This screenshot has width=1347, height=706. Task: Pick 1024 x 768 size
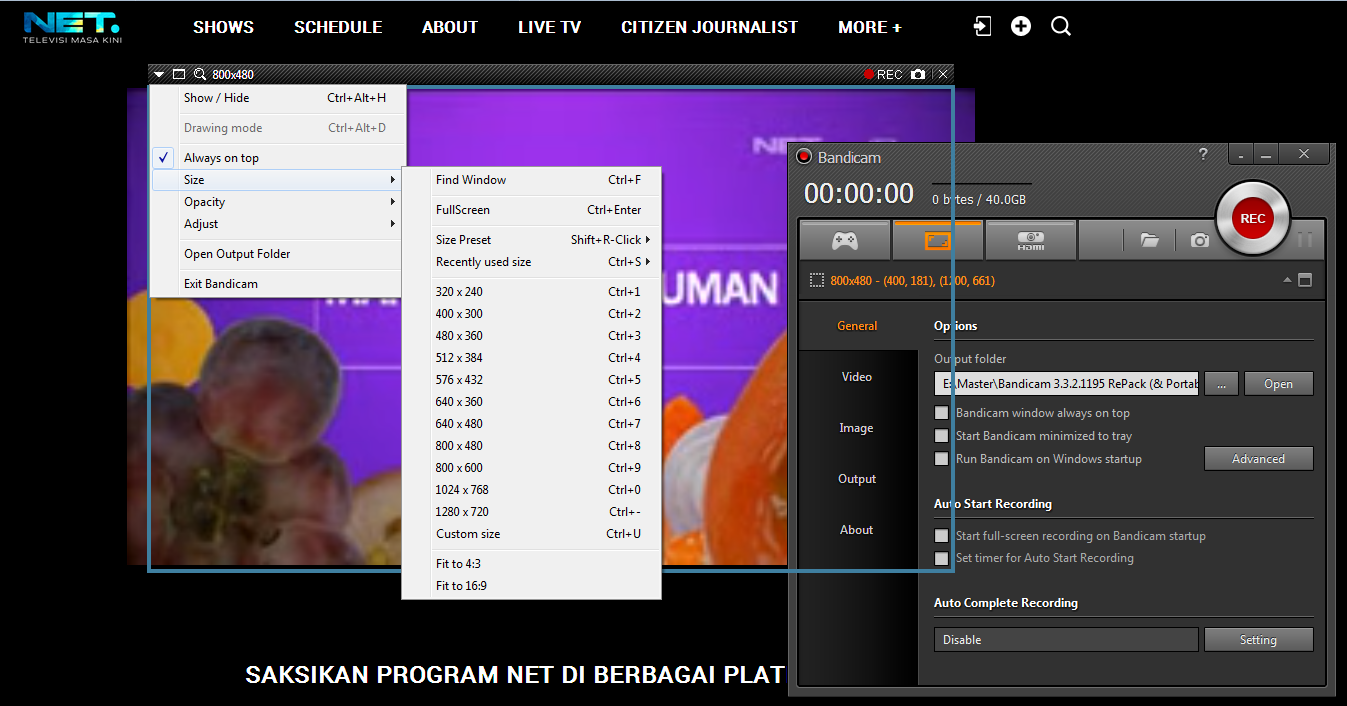[x=531, y=490]
